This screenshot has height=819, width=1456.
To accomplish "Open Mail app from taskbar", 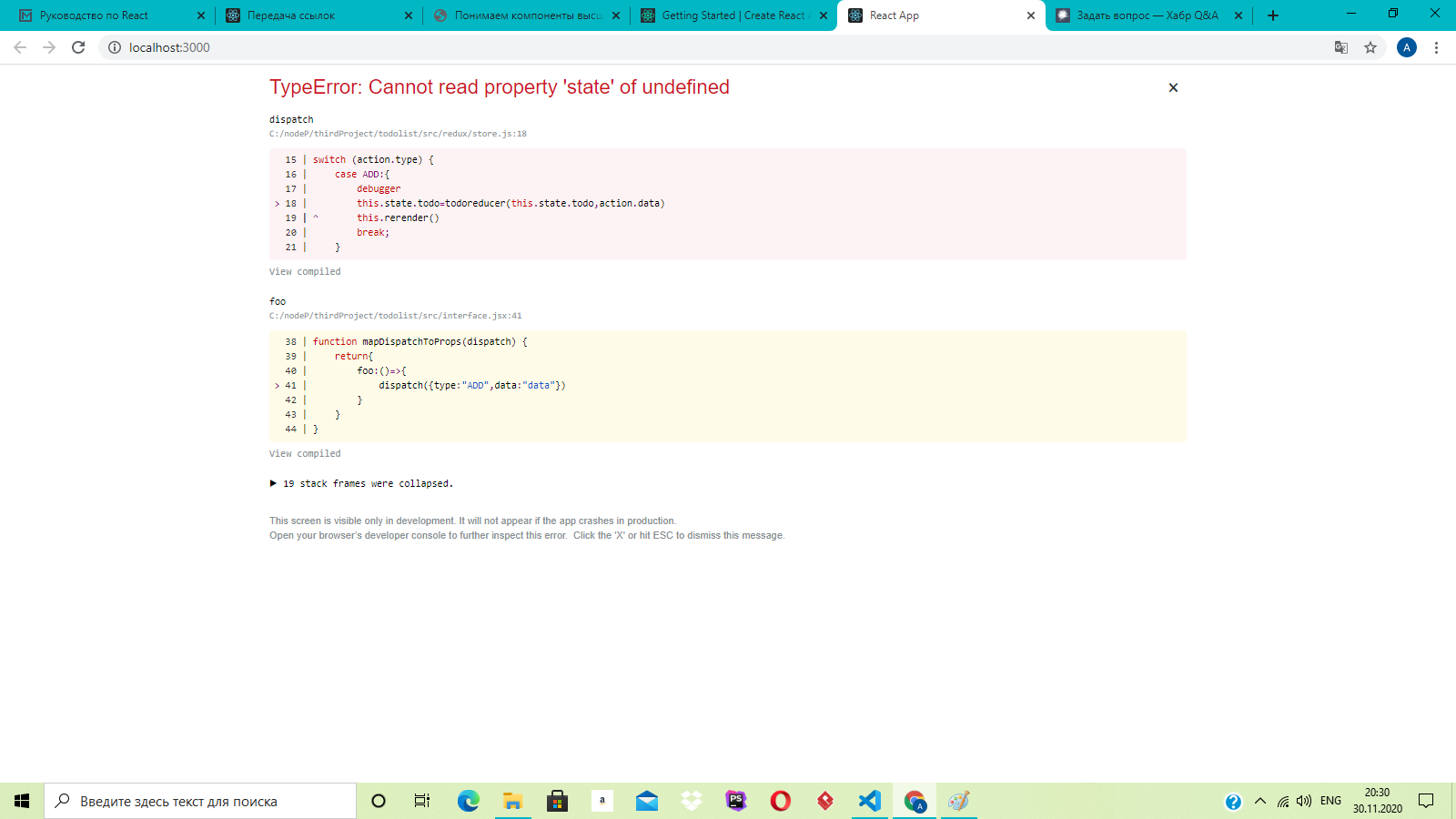I will [x=647, y=801].
